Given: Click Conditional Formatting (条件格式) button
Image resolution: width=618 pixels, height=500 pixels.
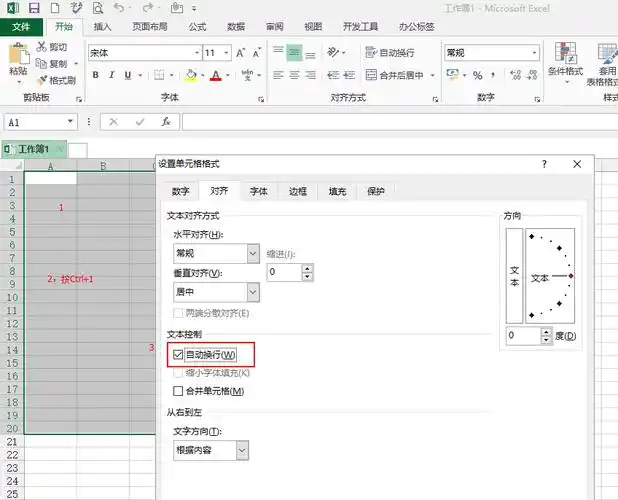Looking at the screenshot, I should point(566,62).
